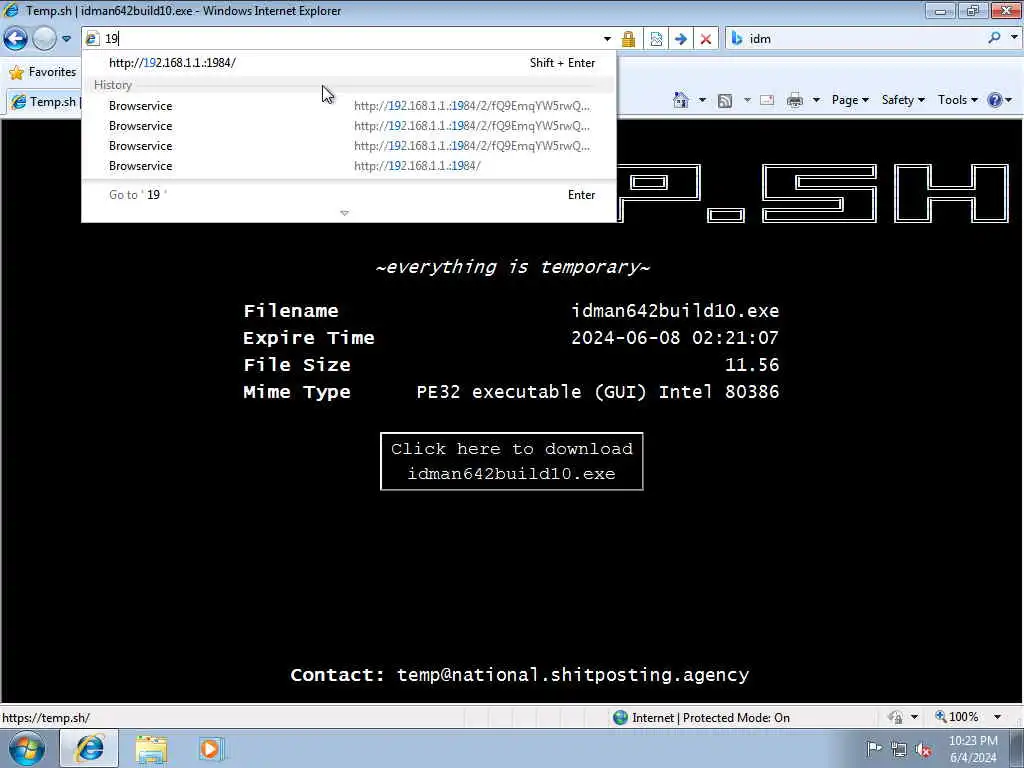Open search provider dropdown arrow
1024x768 pixels.
point(1014,38)
